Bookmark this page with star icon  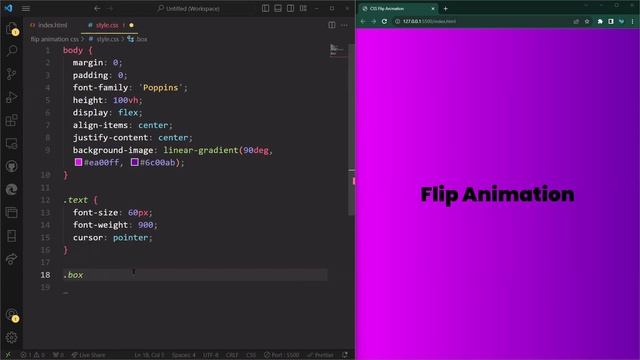(x=587, y=21)
